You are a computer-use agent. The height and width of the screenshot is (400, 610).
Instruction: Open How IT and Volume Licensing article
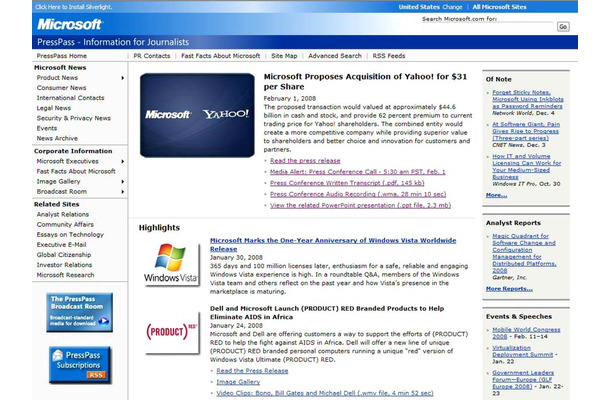pyautogui.click(x=526, y=167)
